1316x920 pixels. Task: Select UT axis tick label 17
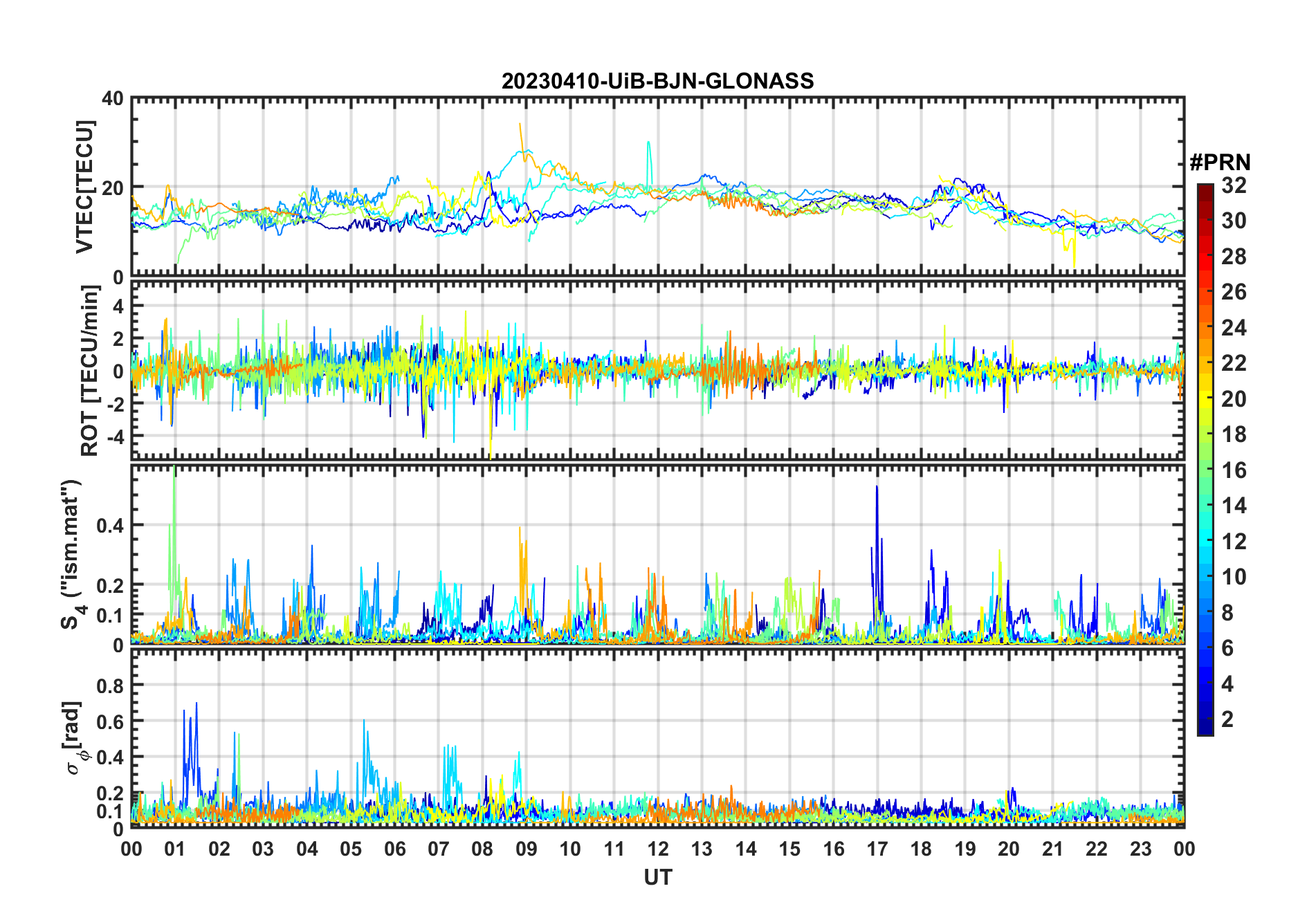[x=877, y=849]
